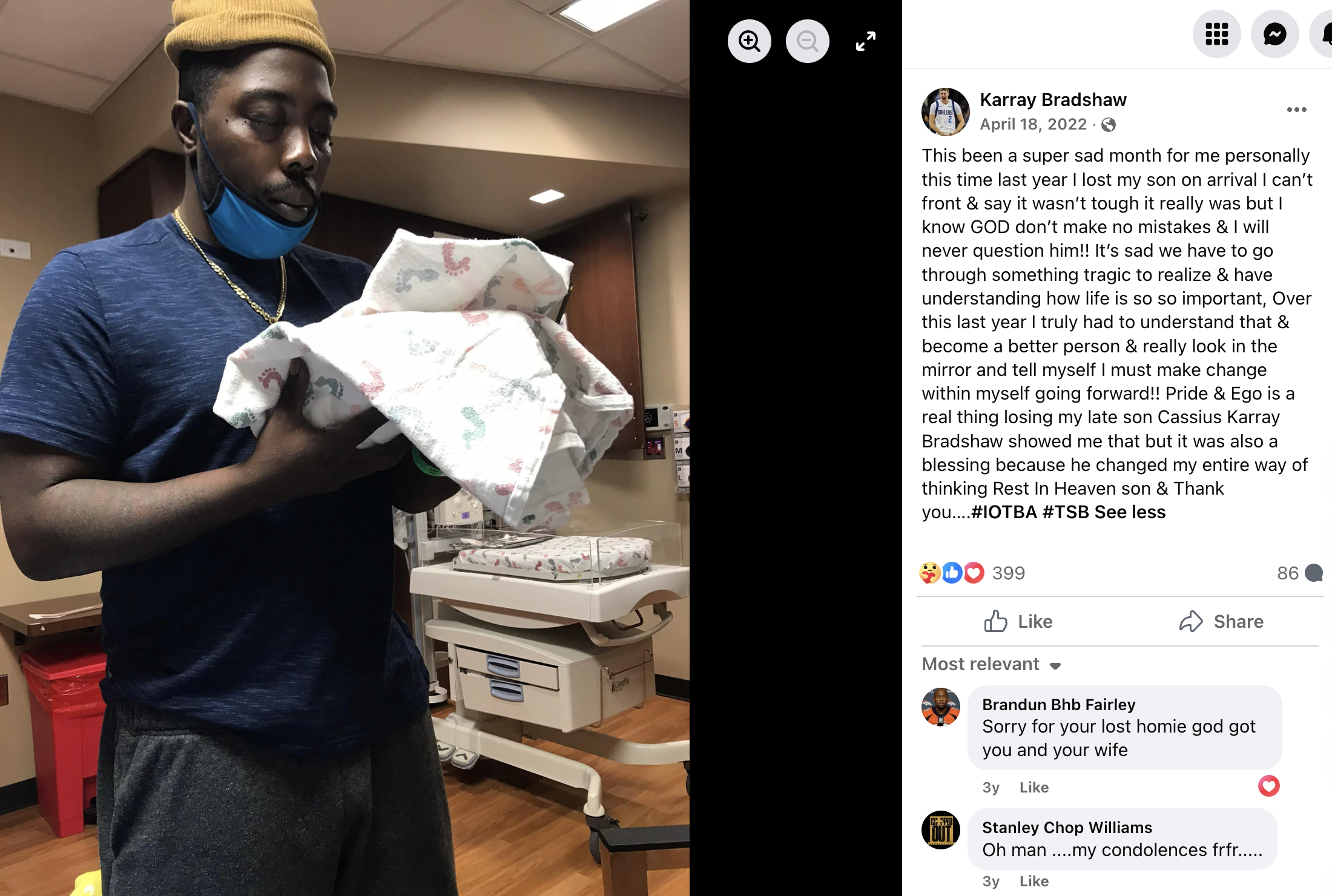Open the notifications bell

click(1322, 34)
